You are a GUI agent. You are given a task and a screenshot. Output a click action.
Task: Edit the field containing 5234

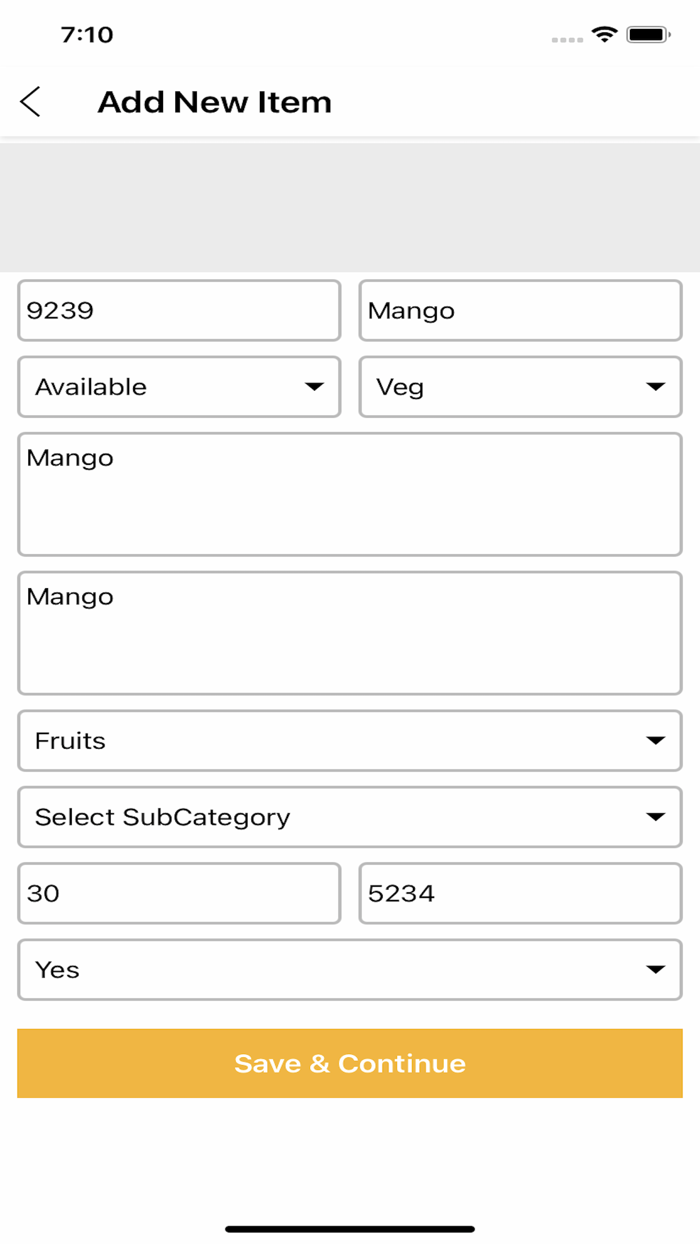[x=520, y=894]
